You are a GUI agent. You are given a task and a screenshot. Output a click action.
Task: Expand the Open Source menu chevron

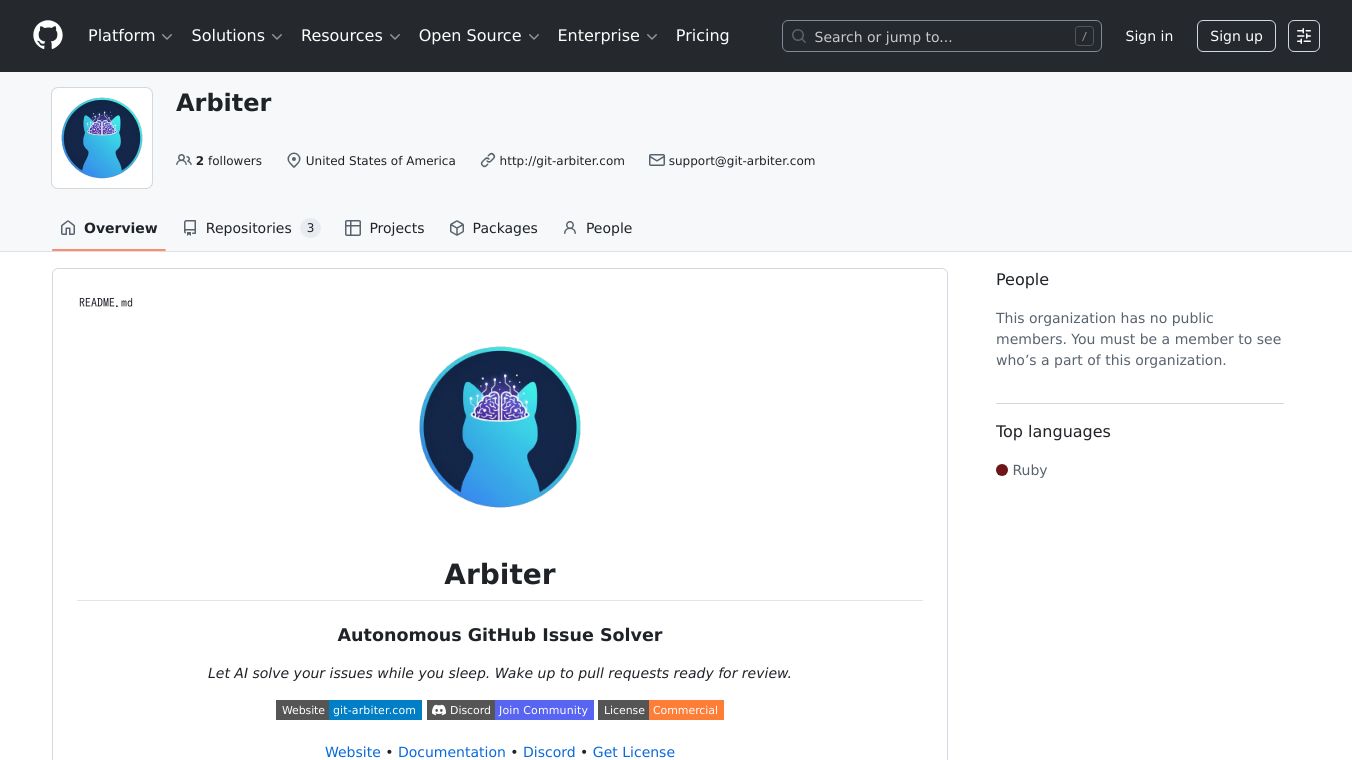534,36
